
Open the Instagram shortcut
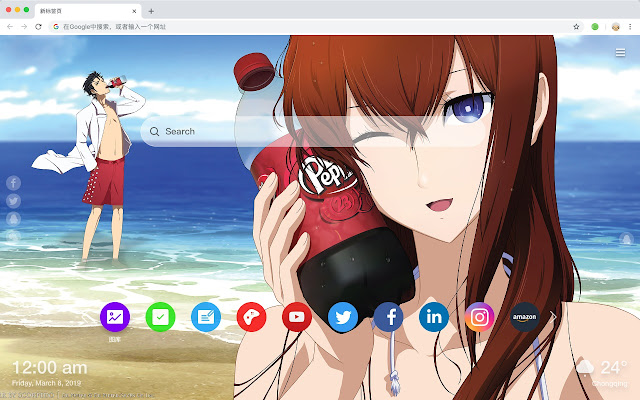479,317
